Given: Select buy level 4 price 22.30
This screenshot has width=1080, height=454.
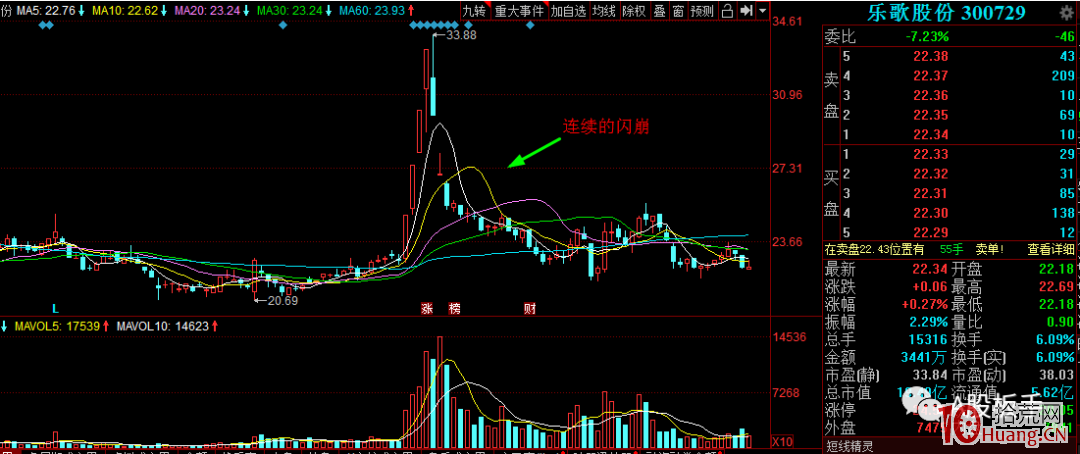Looking at the screenshot, I should (x=933, y=213).
